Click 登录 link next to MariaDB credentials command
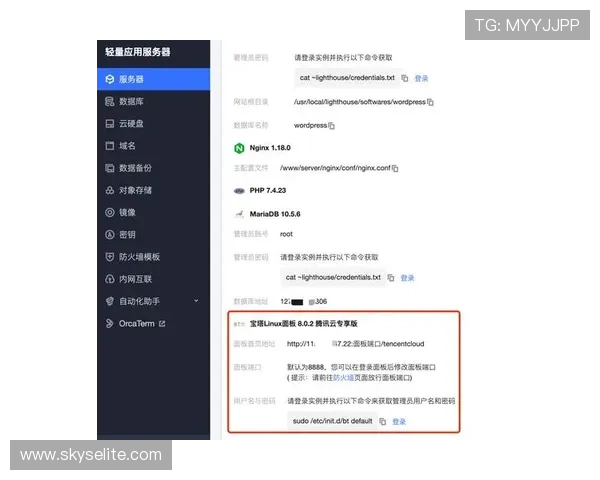 tap(408, 278)
